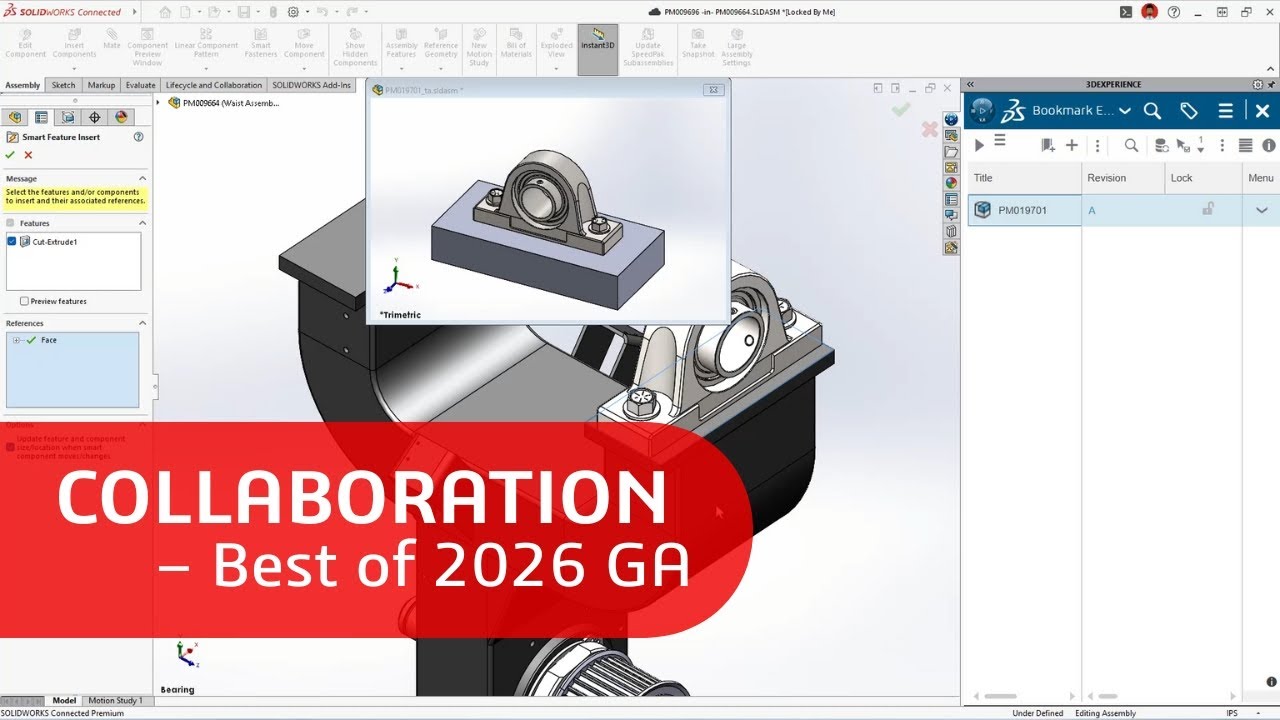Viewport: 1280px width, 720px height.
Task: Click the Options gear in title bar
Action: pos(293,12)
